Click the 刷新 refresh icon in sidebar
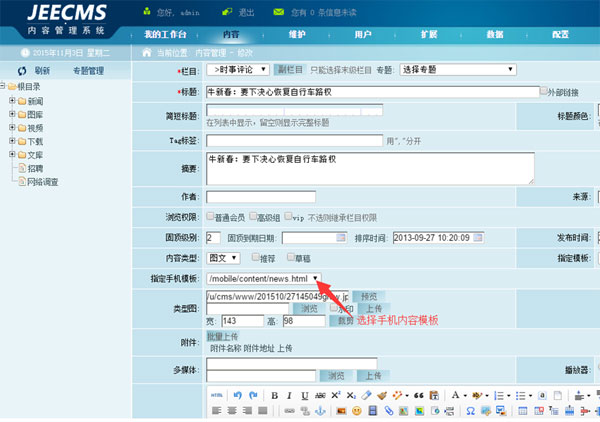The height and width of the screenshot is (422, 600). [x=23, y=71]
